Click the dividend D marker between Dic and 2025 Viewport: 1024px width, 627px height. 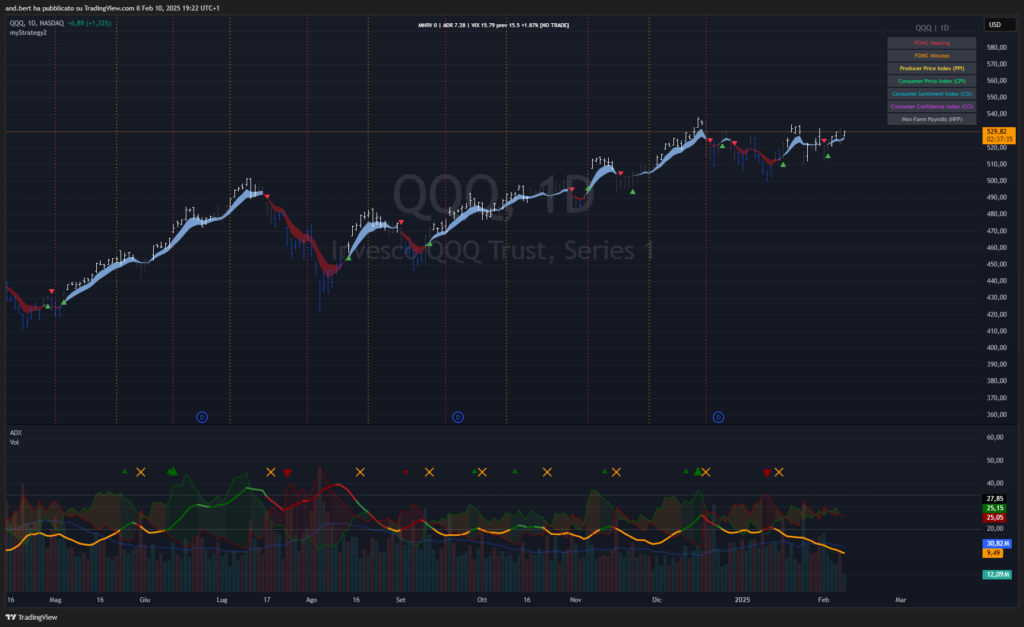pos(718,415)
